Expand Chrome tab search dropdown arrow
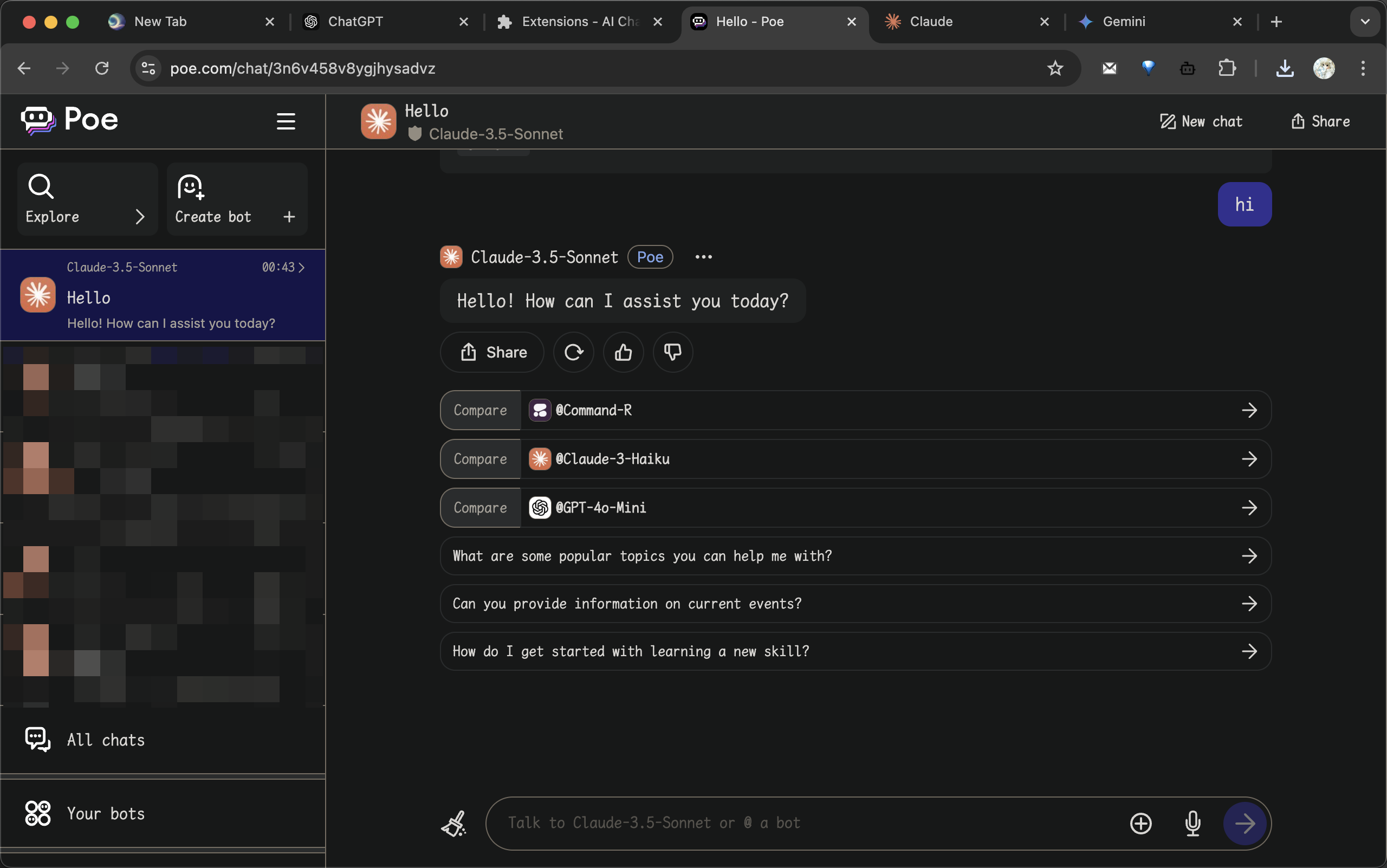The height and width of the screenshot is (868, 1387). 1365,22
